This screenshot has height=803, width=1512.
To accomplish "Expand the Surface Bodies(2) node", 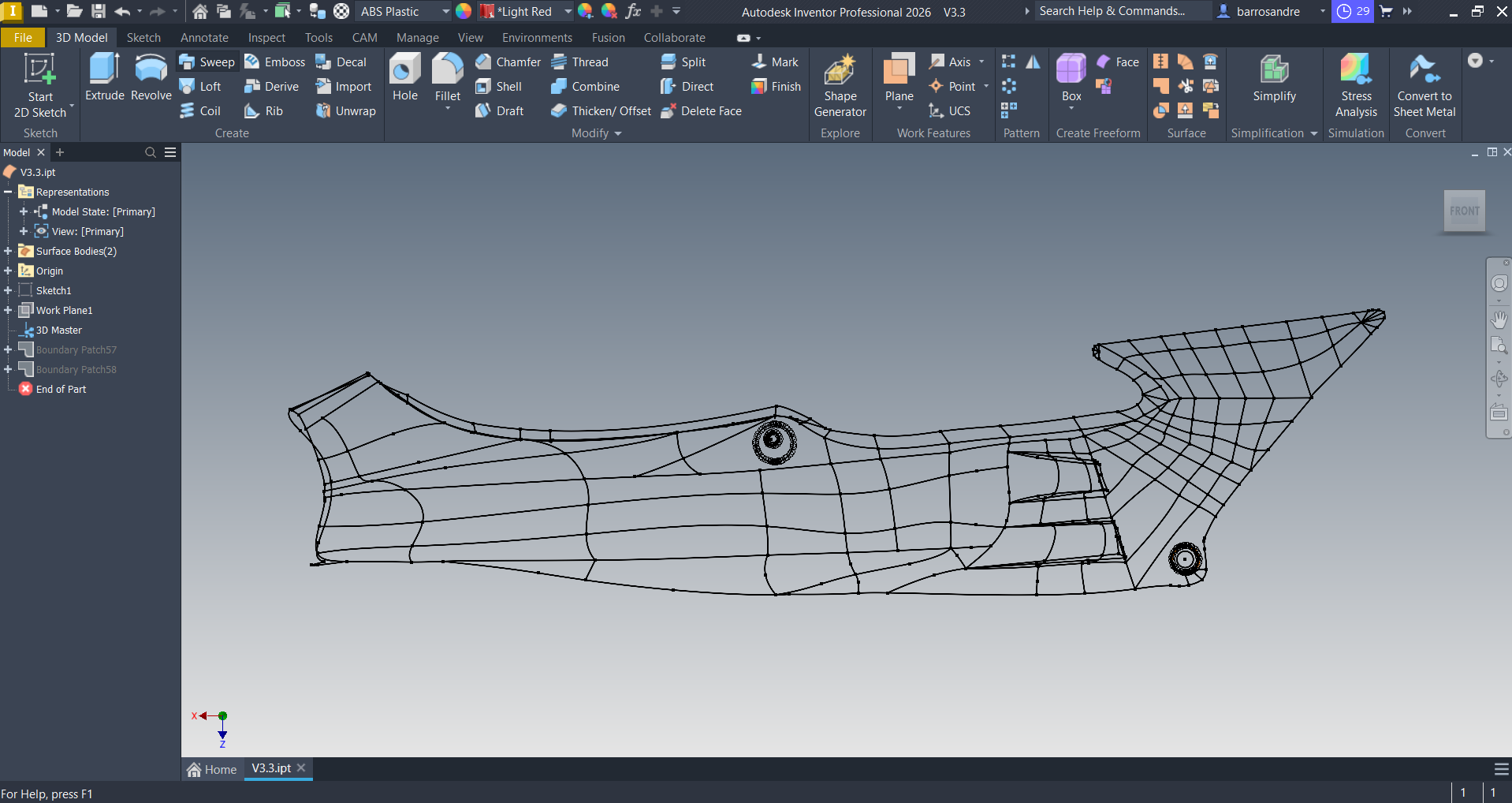I will pyautogui.click(x=8, y=251).
